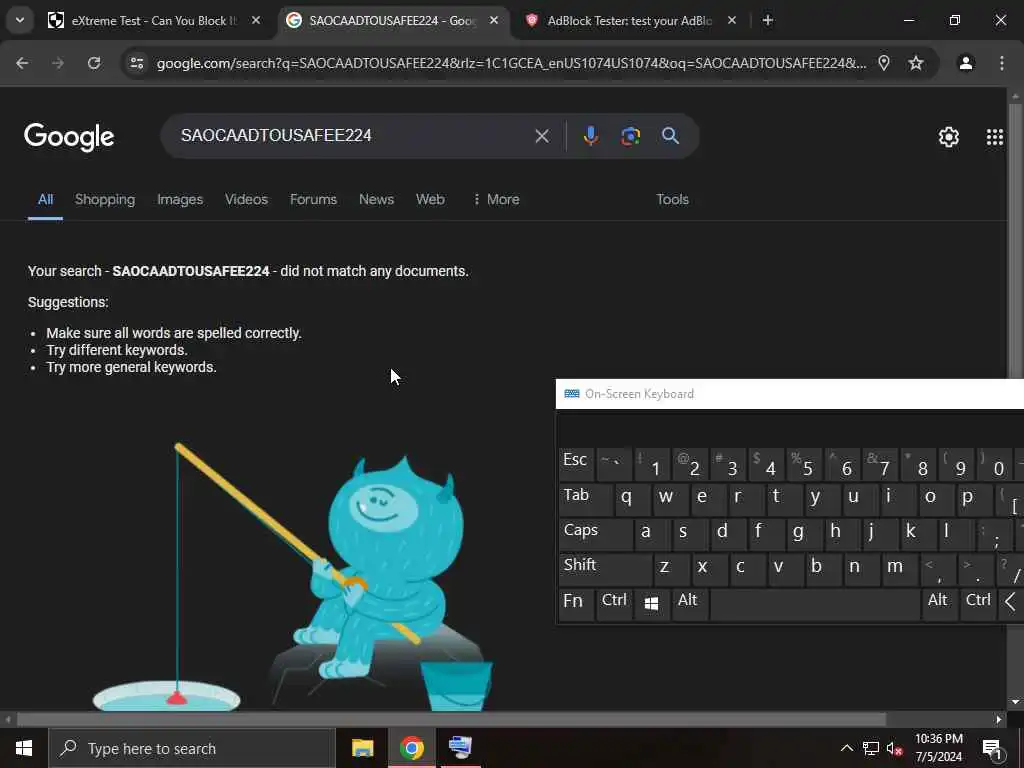Viewport: 1024px width, 768px height.
Task: Bookmark this page with the star
Action: (916, 63)
